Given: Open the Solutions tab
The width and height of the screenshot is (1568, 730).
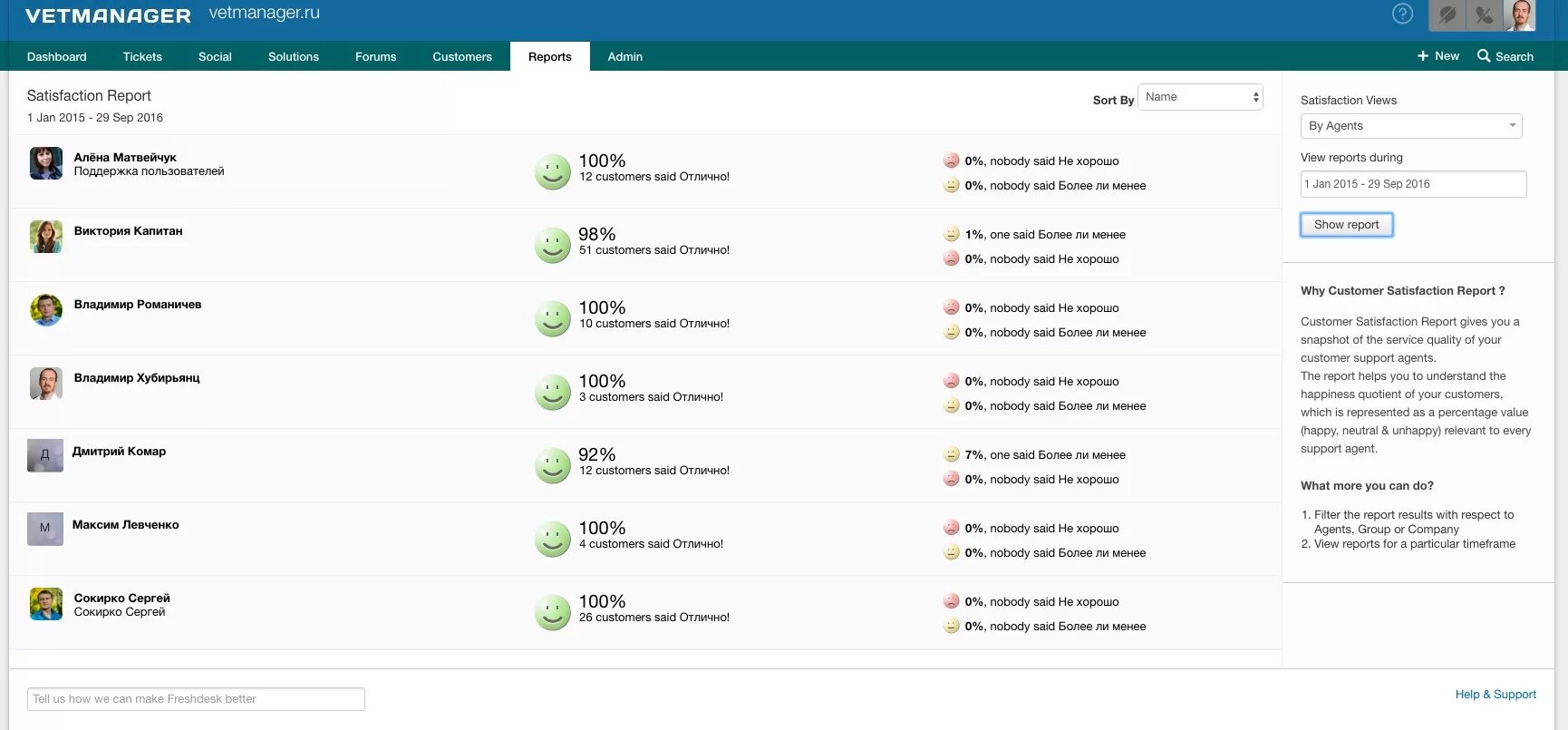Looking at the screenshot, I should [x=294, y=56].
